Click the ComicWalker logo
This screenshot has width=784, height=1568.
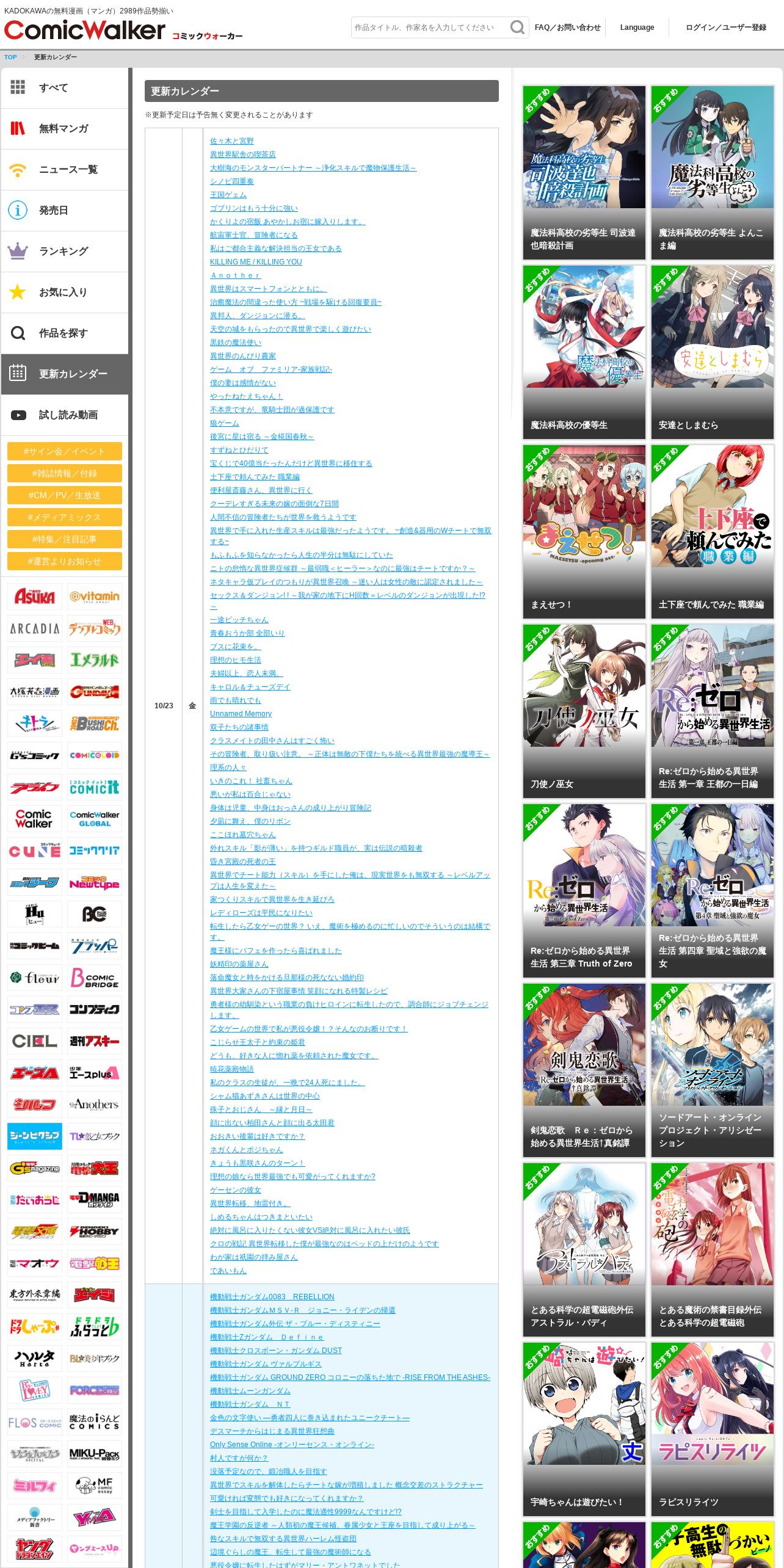point(84,30)
